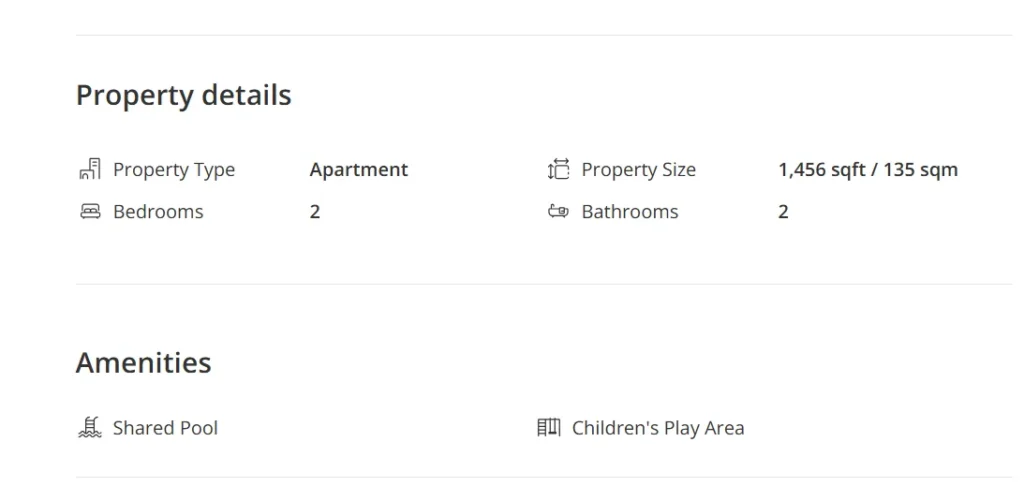Click the Shared Pool amenity text
Screen dimensions: 1024x486
click(165, 428)
